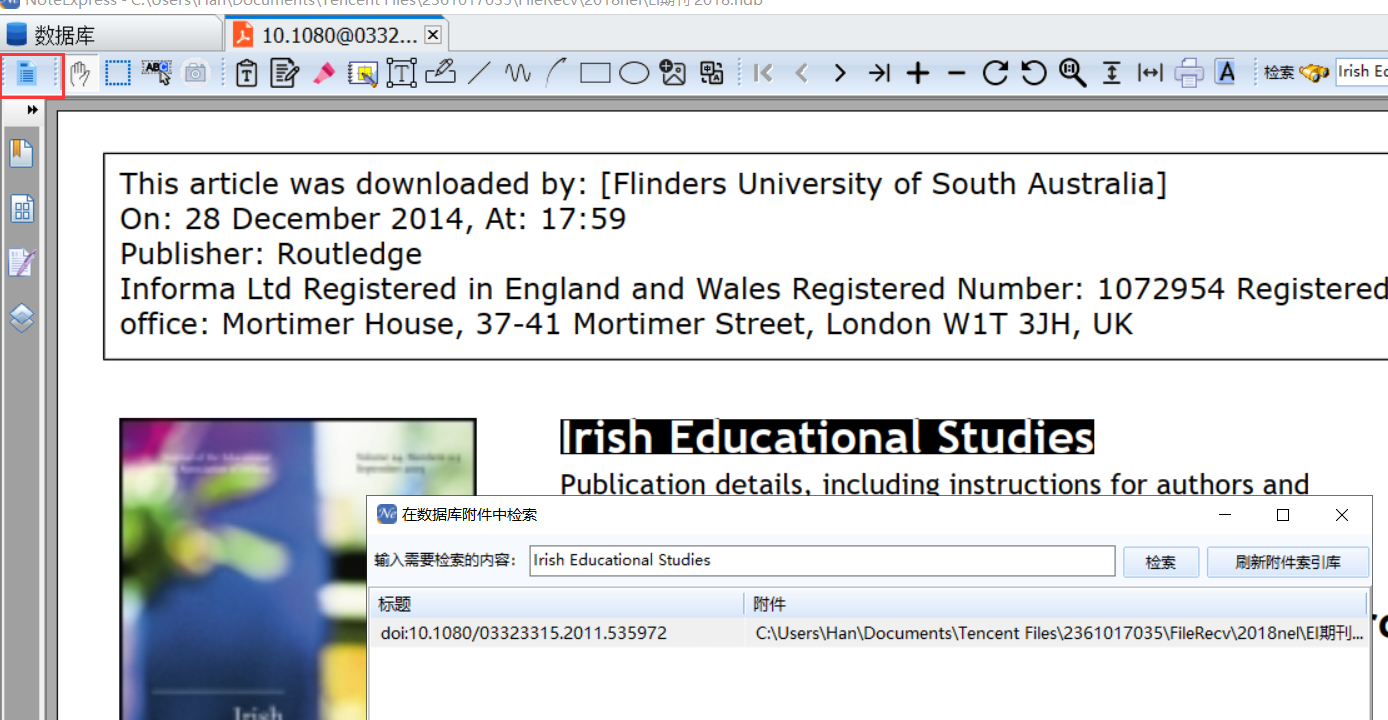Open the layers panel in sidebar
Viewport: 1388px width, 720px height.
[21, 318]
